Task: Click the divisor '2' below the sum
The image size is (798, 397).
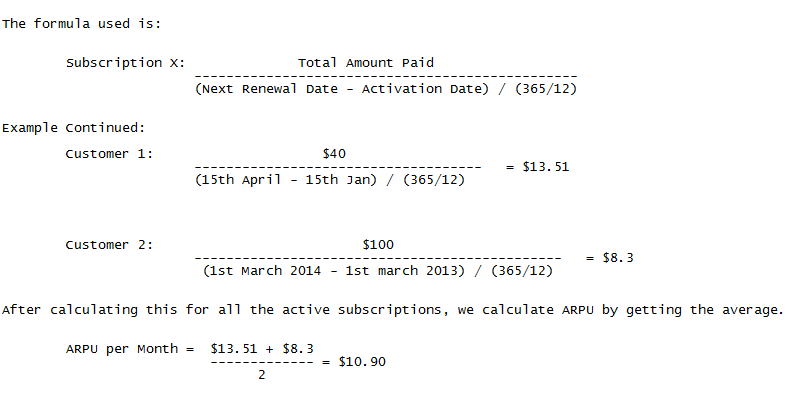Action: click(x=262, y=375)
